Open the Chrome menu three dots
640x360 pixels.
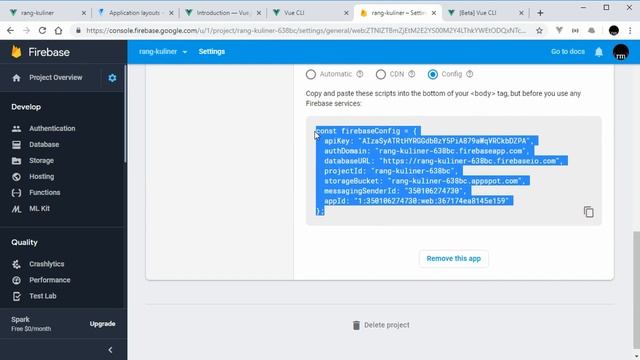pos(630,31)
